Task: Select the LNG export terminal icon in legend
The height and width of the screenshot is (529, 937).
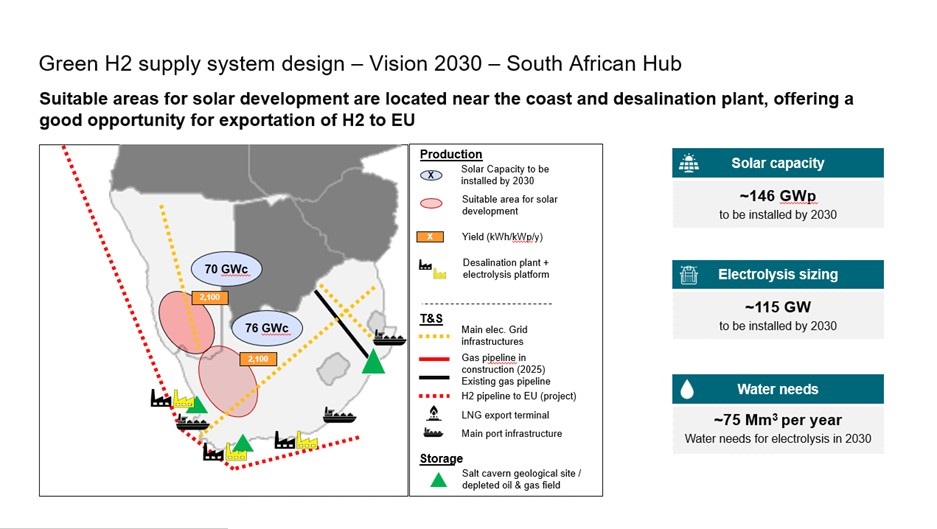Action: pos(433,413)
